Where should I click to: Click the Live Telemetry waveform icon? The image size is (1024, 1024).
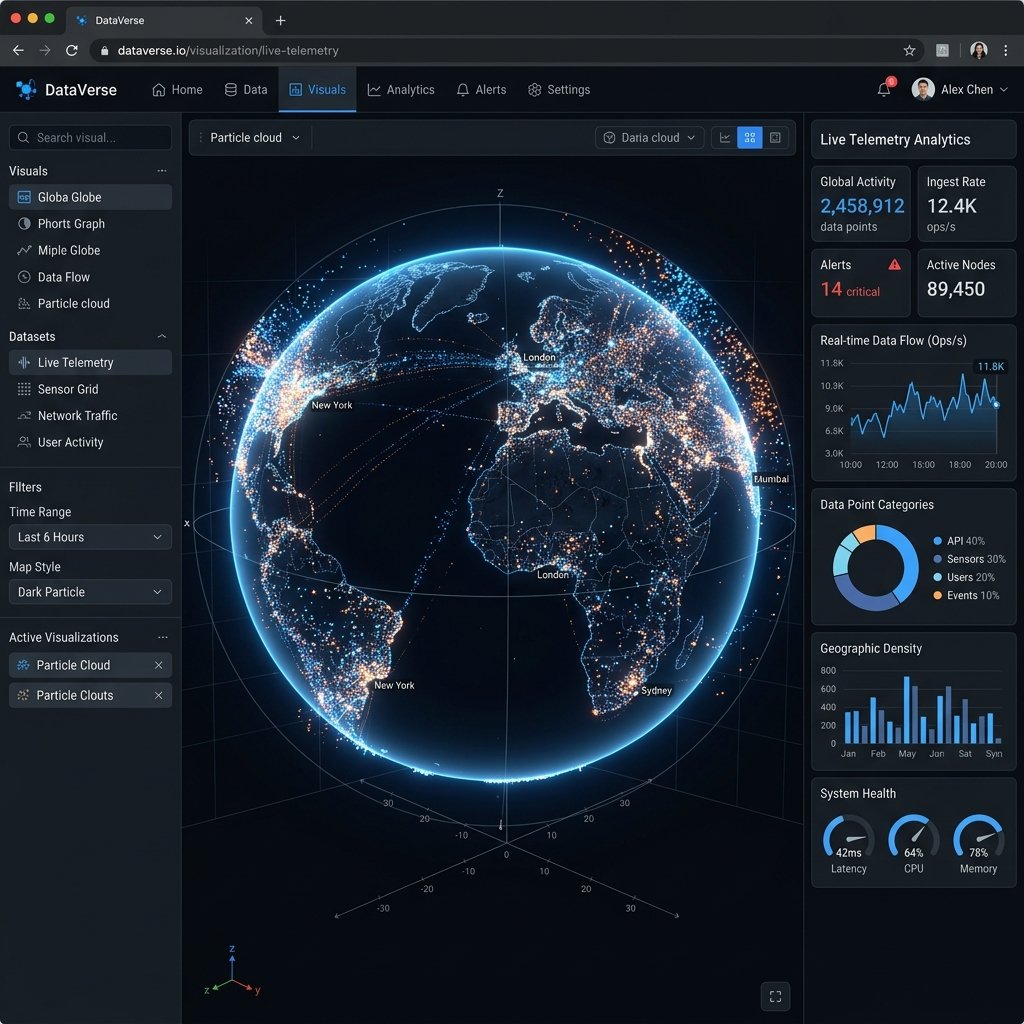point(24,362)
